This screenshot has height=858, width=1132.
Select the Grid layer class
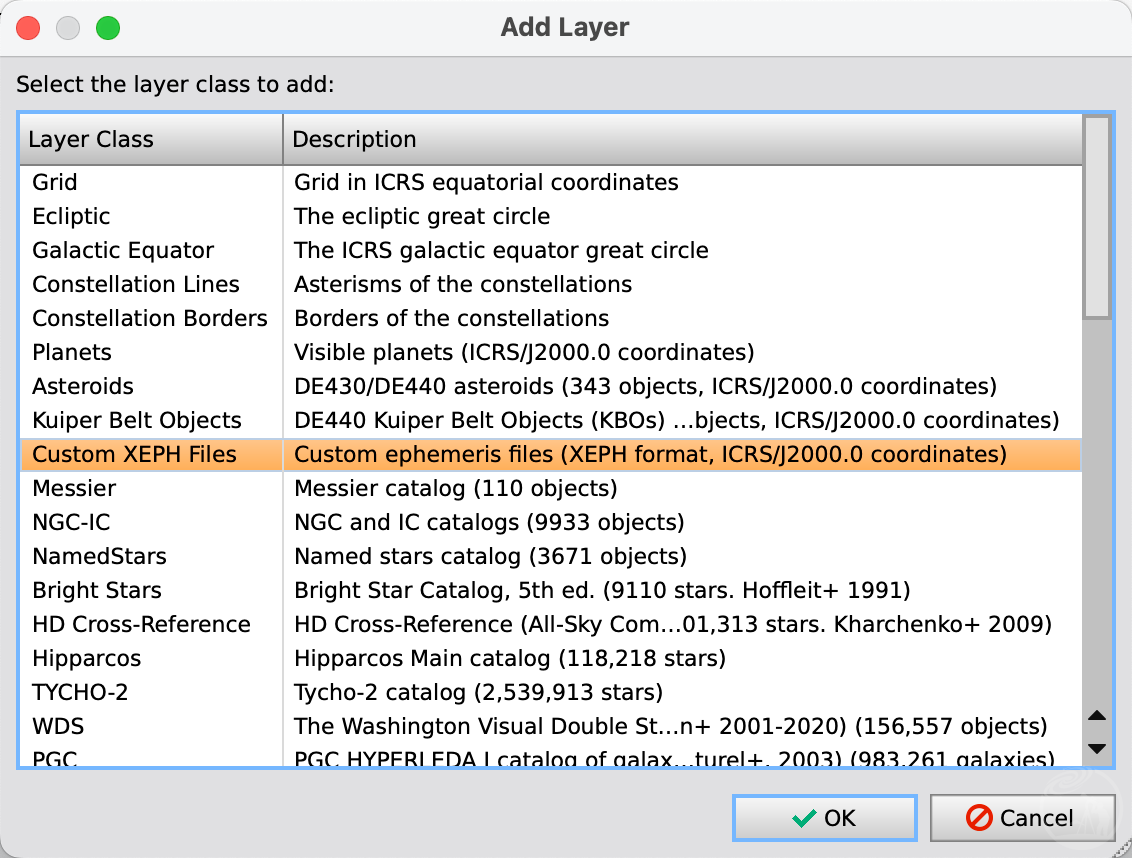55,182
